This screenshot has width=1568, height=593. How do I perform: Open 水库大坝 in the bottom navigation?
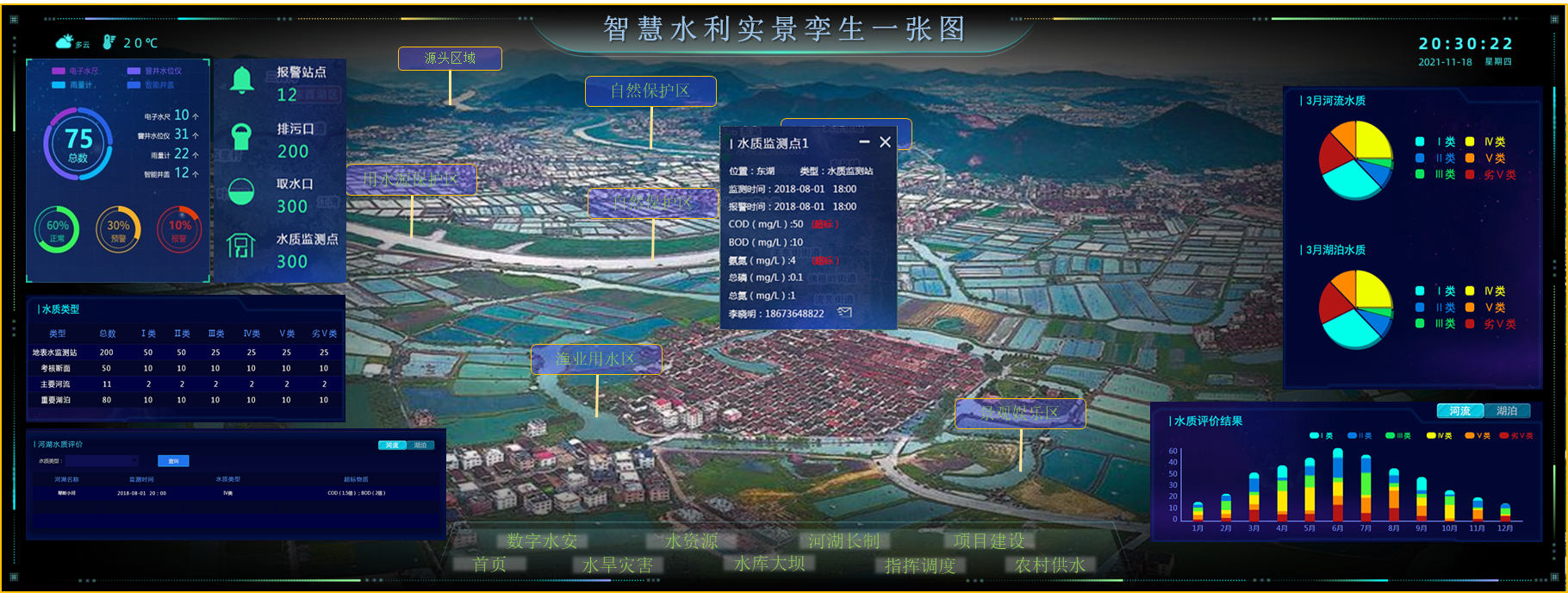[769, 564]
